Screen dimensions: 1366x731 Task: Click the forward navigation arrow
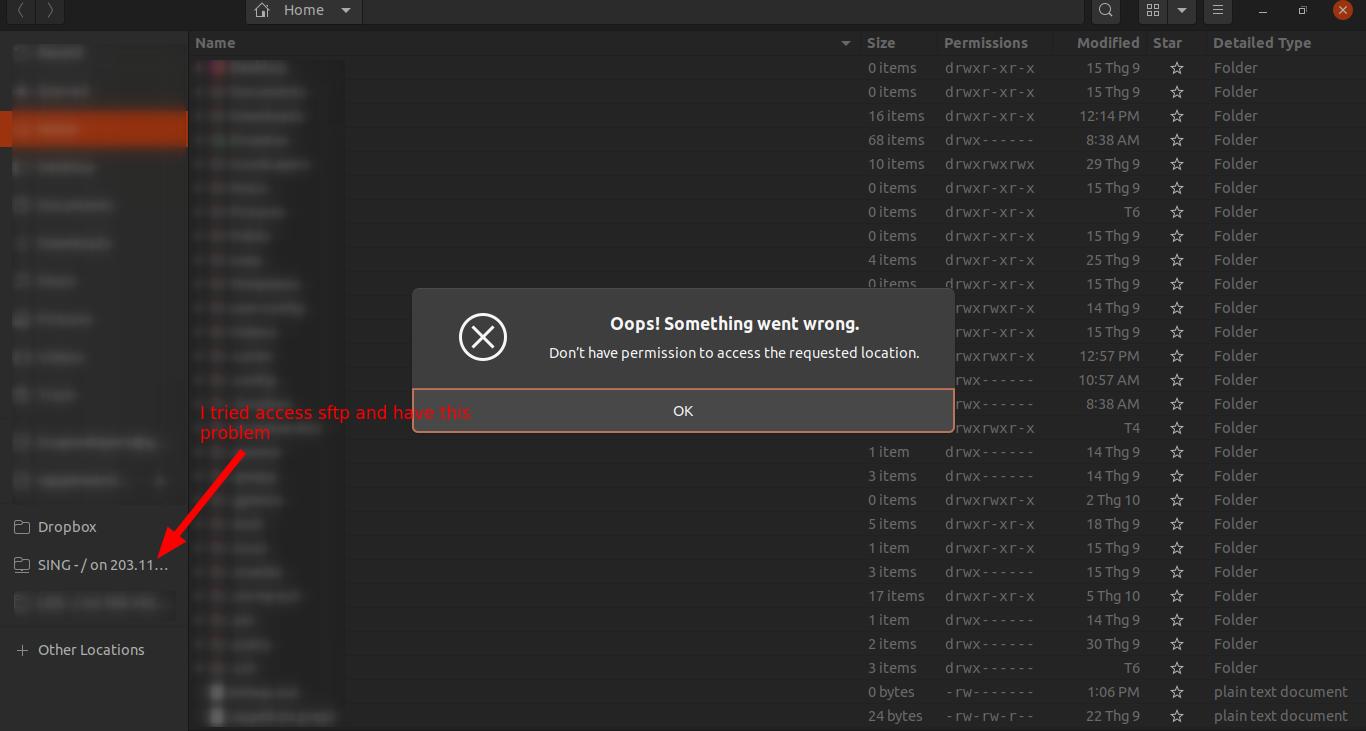tap(50, 10)
